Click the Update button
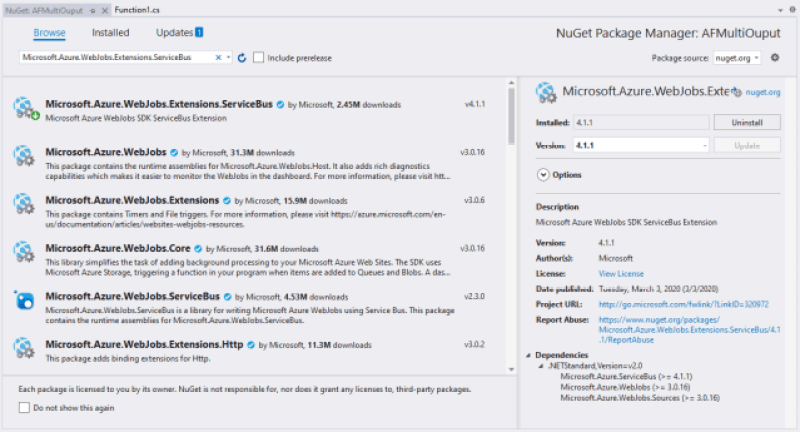The width and height of the screenshot is (800, 432). 747,145
